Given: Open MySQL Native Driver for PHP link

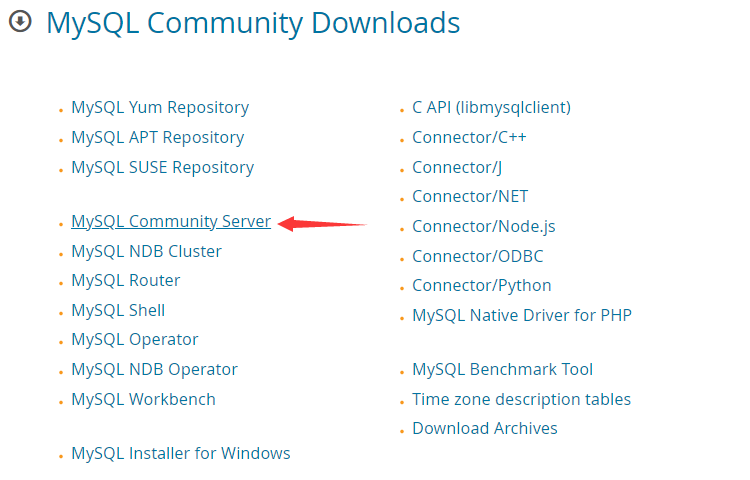Looking at the screenshot, I should tap(522, 316).
